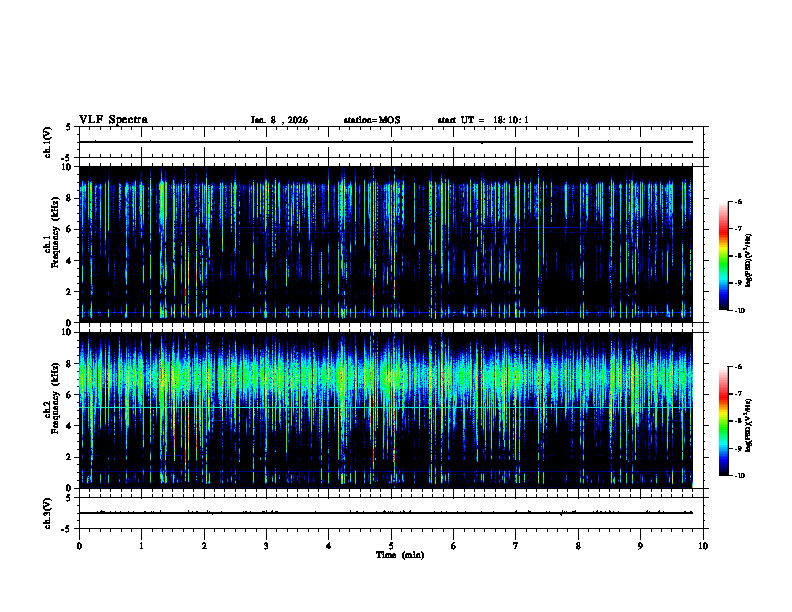Click the -6 value on ch.1 color bar

(738, 201)
